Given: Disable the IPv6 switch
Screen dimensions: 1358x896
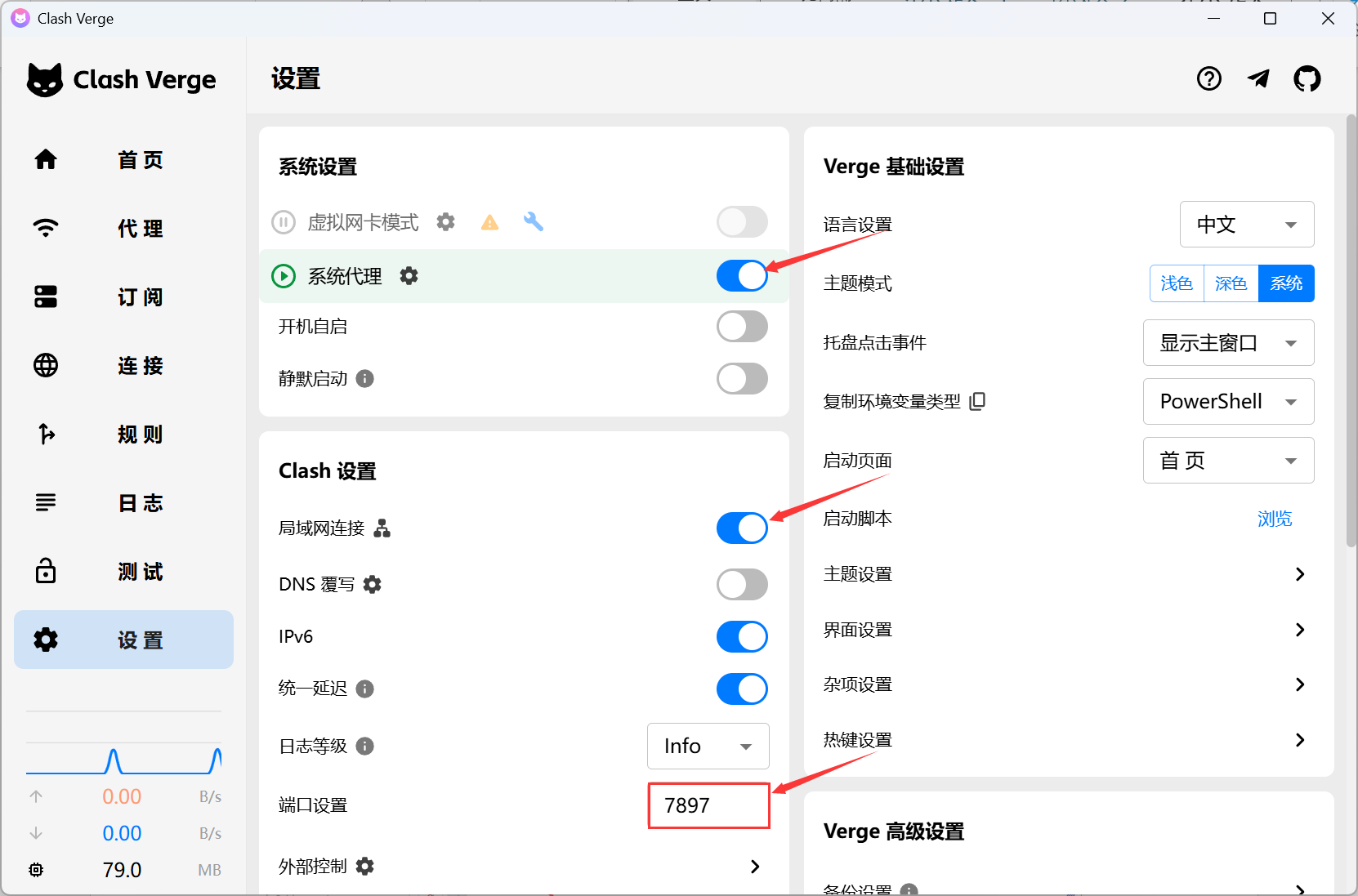Looking at the screenshot, I should tap(742, 637).
